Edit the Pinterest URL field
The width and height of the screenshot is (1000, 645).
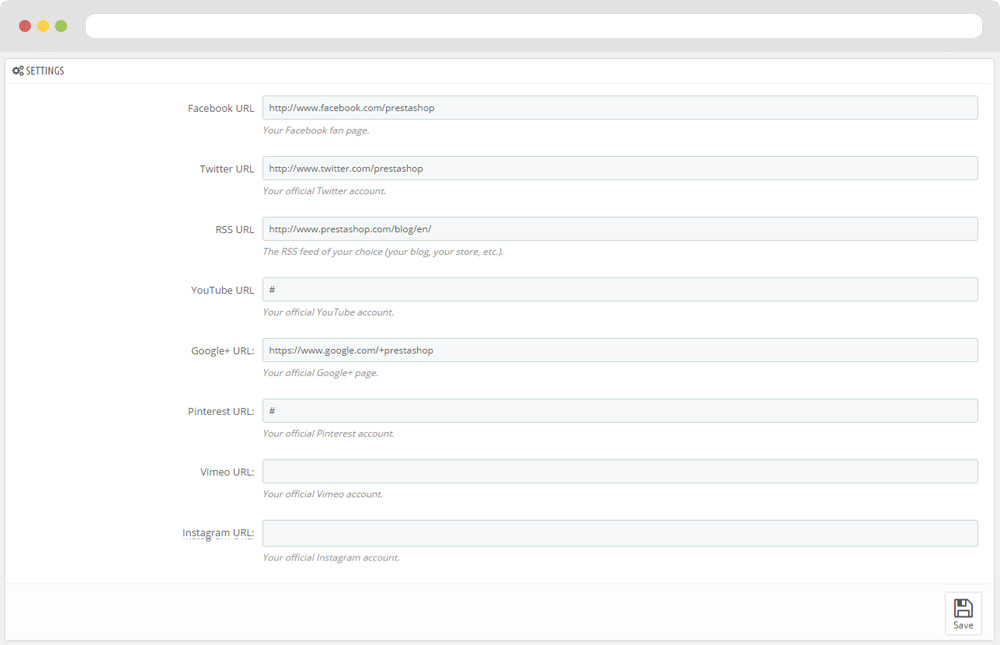pyautogui.click(x=620, y=411)
